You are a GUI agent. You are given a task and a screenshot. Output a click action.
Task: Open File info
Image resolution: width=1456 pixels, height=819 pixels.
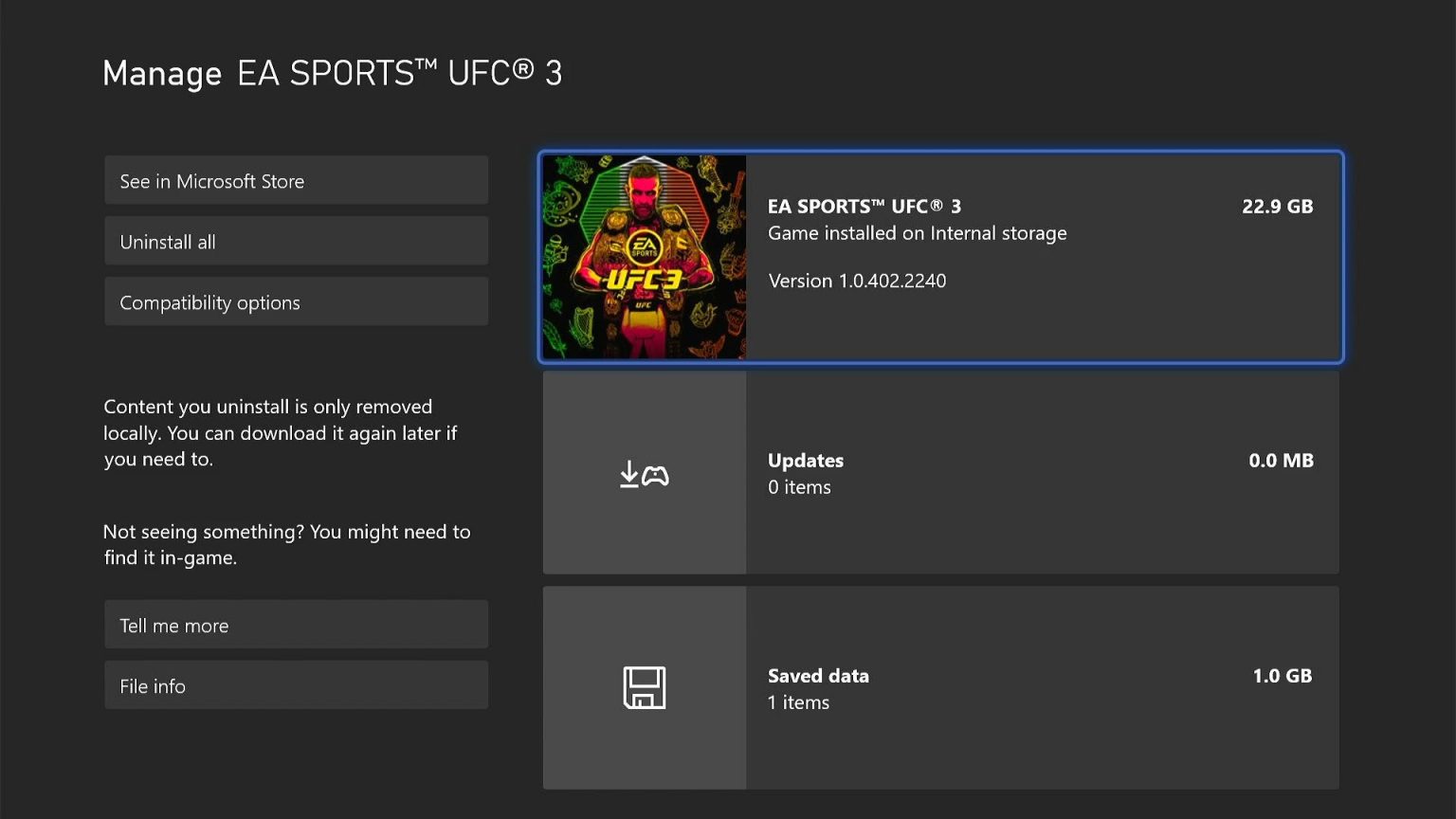pyautogui.click(x=296, y=684)
